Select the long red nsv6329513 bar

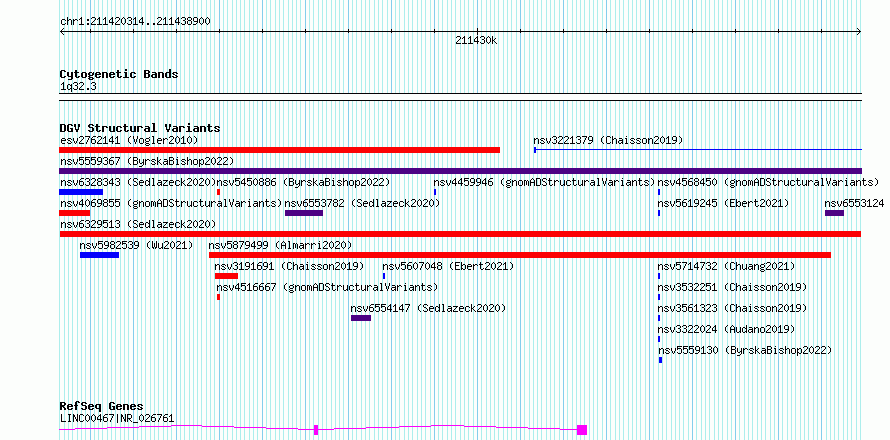[x=460, y=234]
